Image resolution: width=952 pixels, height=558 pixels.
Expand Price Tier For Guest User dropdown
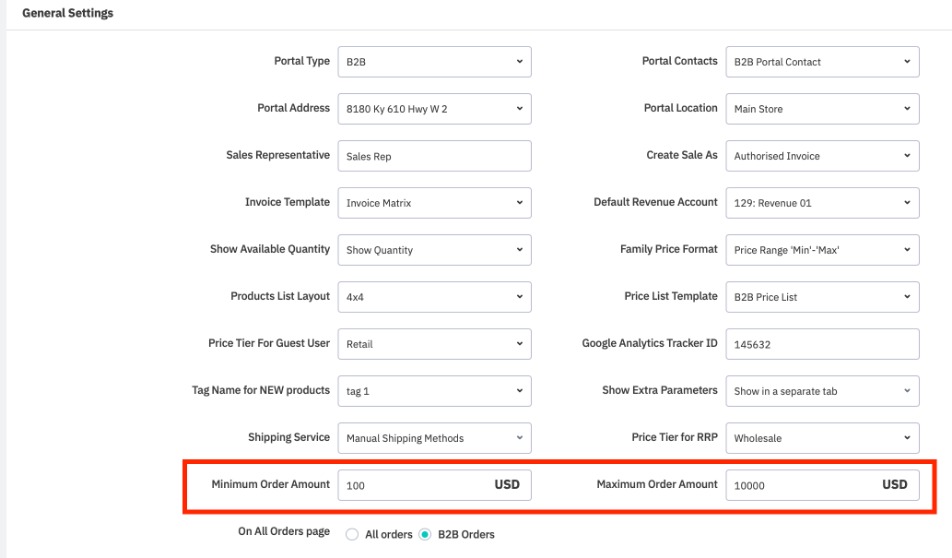click(x=434, y=344)
